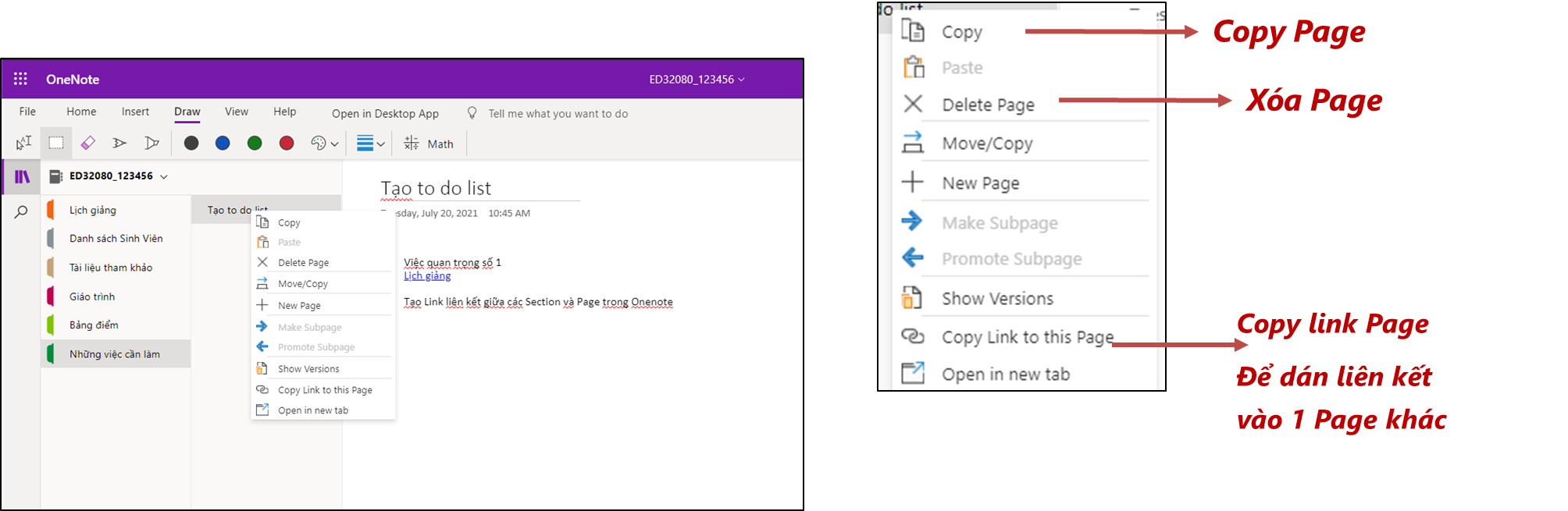This screenshot has height=511, width=1568.
Task: Toggle the notebook navigation pane icon
Action: coord(22,176)
